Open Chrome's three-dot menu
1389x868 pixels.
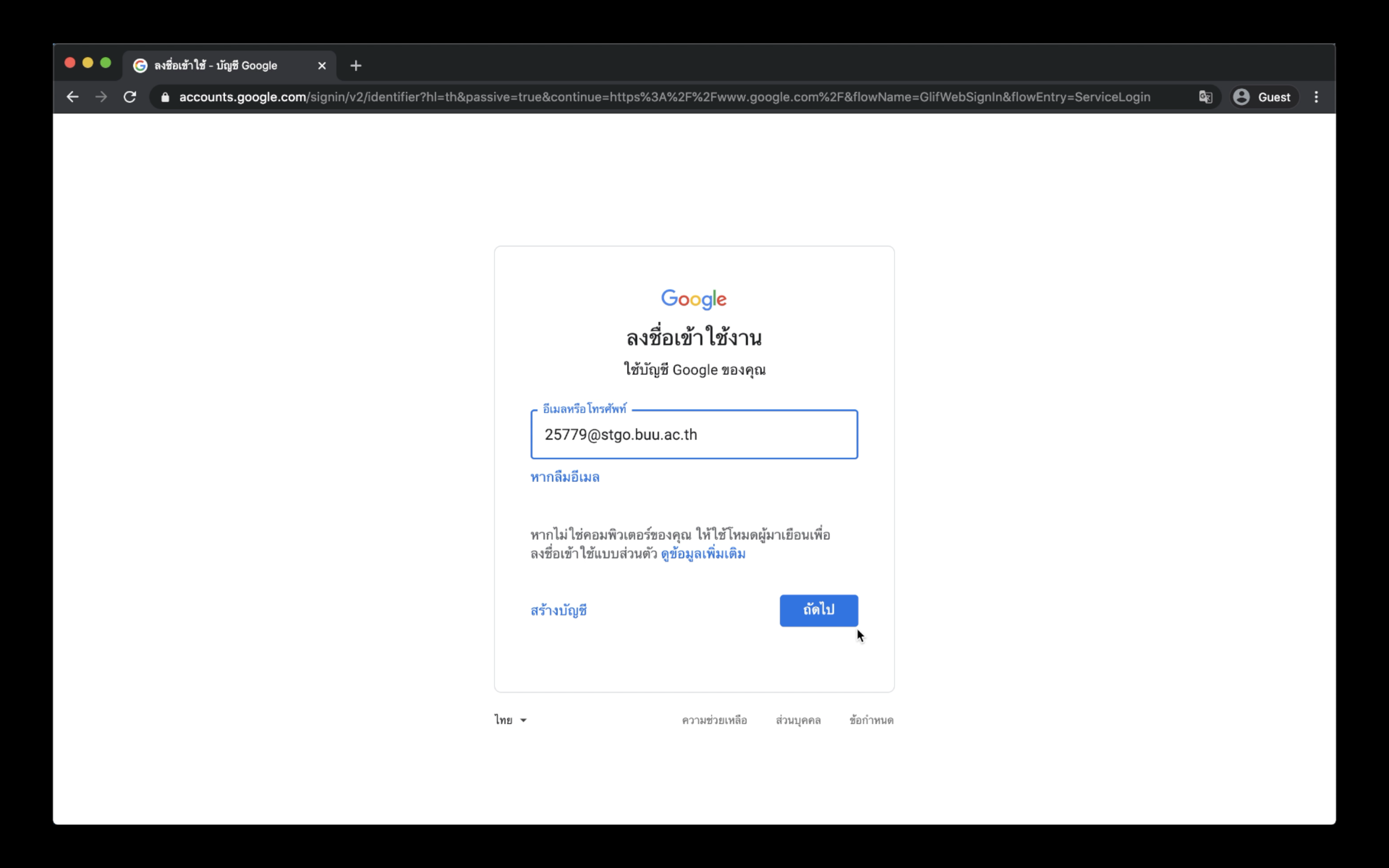(x=1316, y=97)
